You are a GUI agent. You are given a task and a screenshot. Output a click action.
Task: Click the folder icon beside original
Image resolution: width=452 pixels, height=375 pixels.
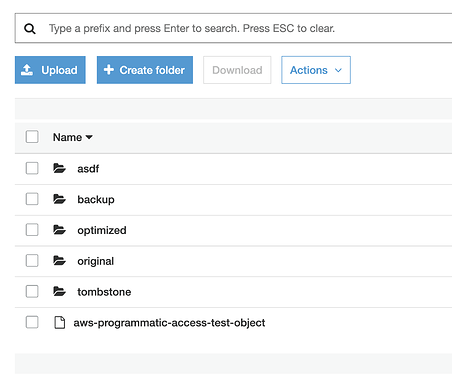tap(59, 260)
